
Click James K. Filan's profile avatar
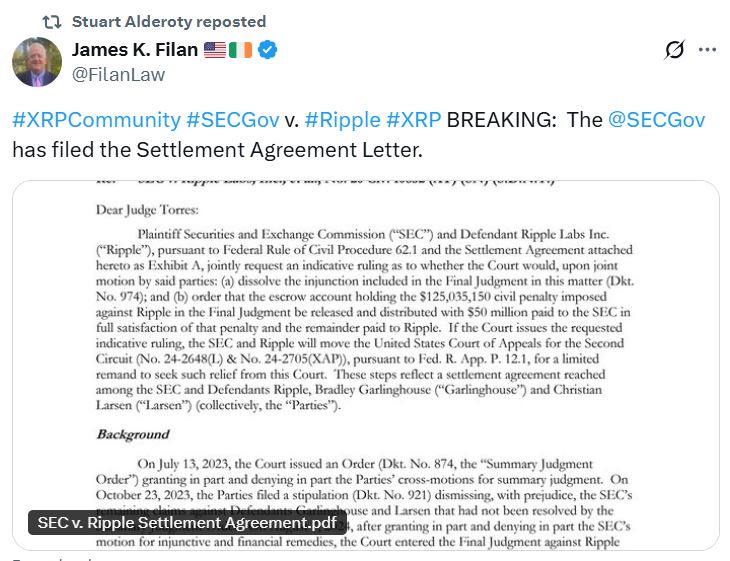click(x=37, y=62)
